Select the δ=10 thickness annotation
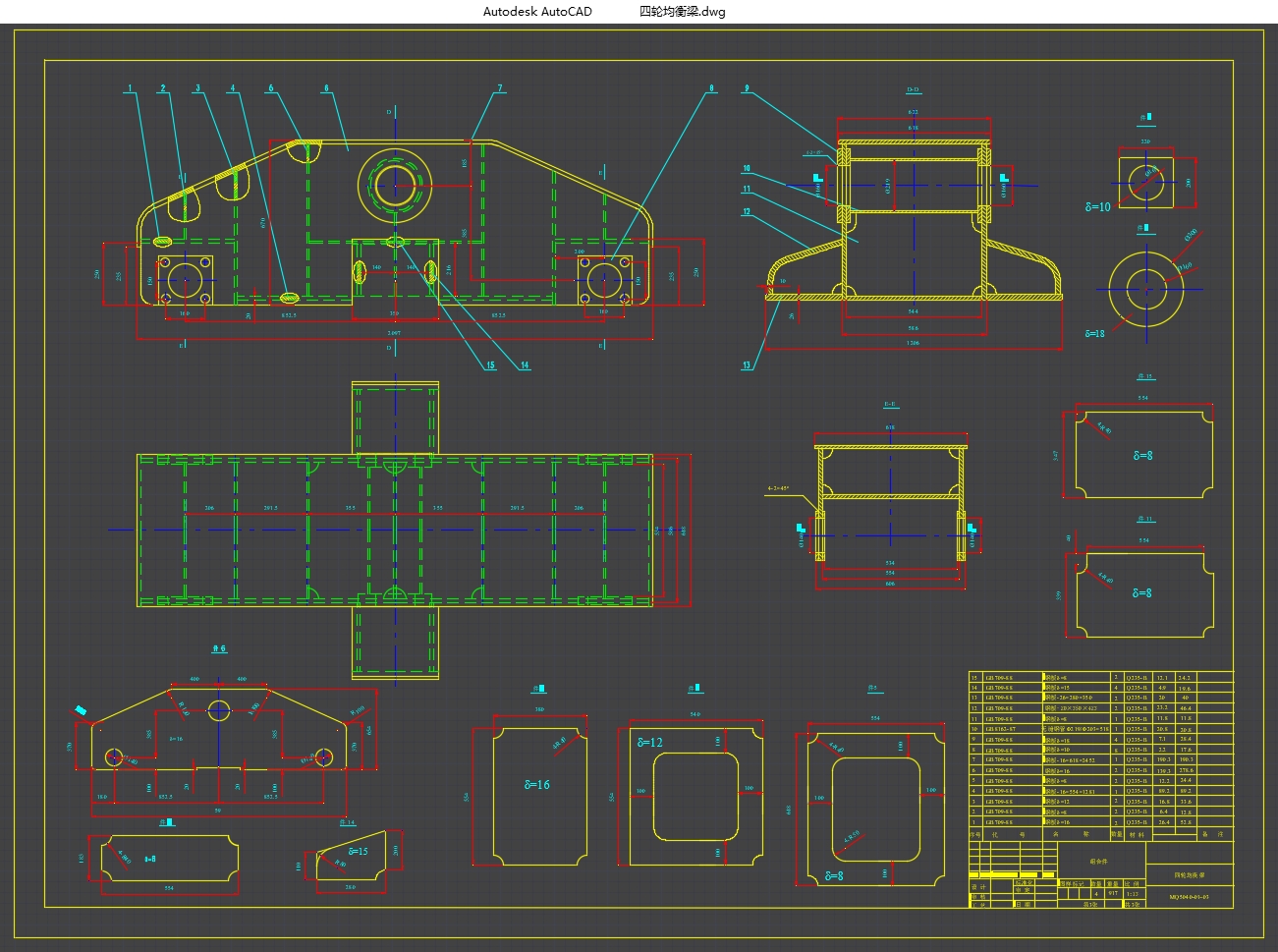The height and width of the screenshot is (952, 1278). pyautogui.click(x=1098, y=207)
